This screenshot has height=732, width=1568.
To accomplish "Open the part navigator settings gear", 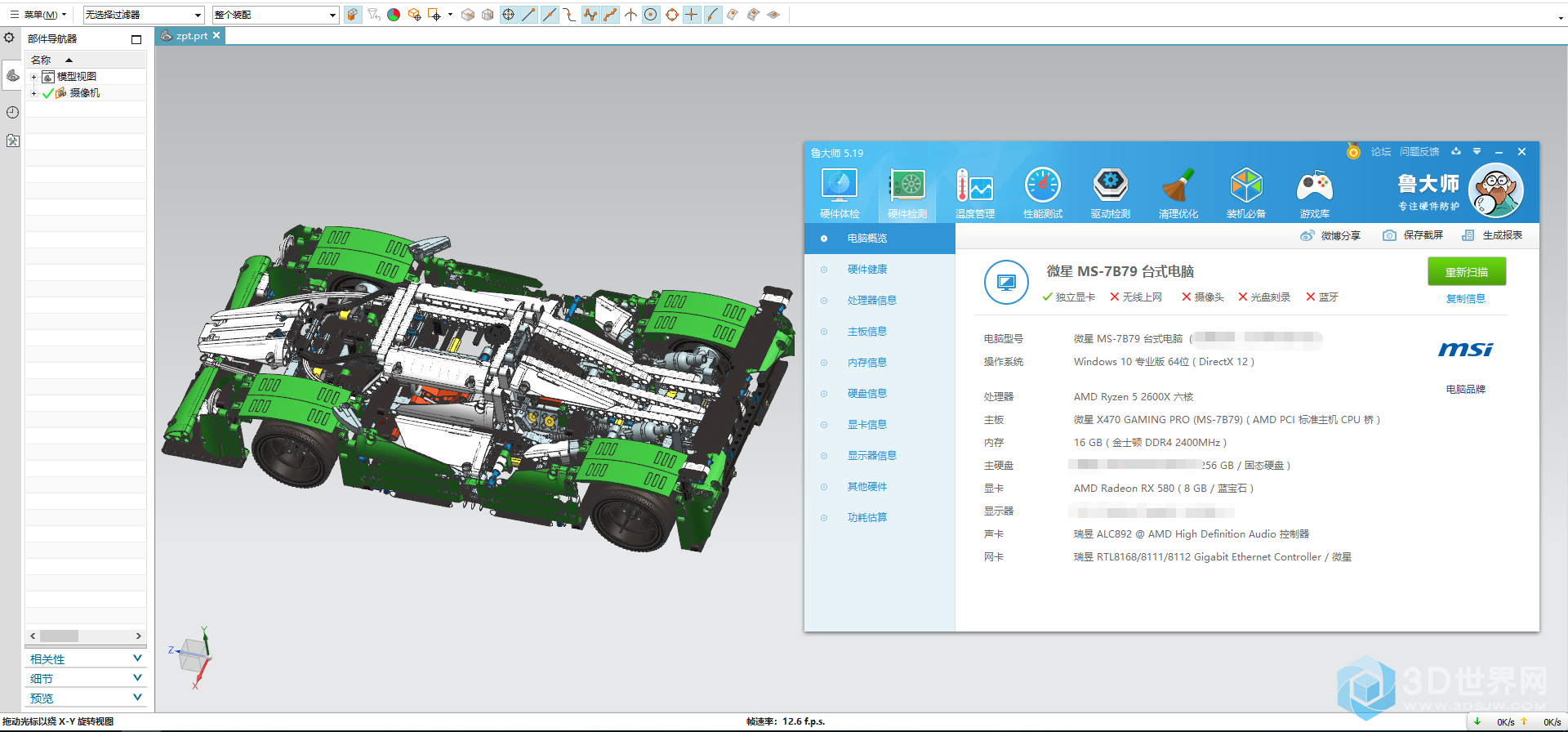I will click(x=9, y=38).
